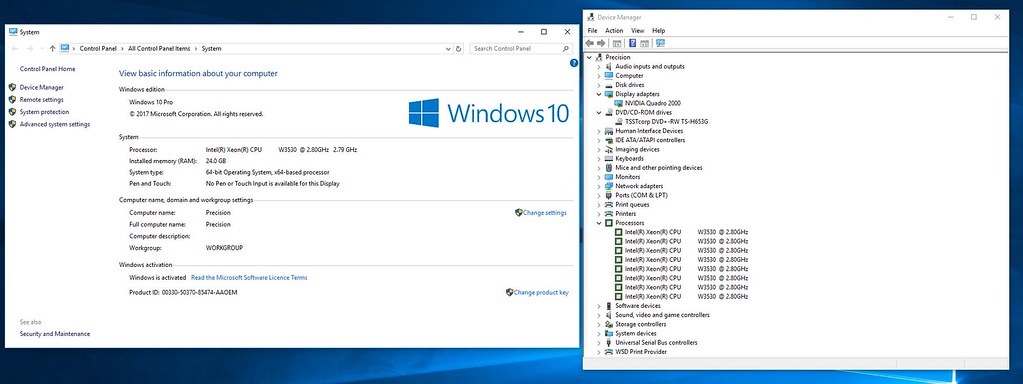Collapse the DVD/CD-ROM drives chevron
Image resolution: width=1023 pixels, height=384 pixels.
(599, 112)
